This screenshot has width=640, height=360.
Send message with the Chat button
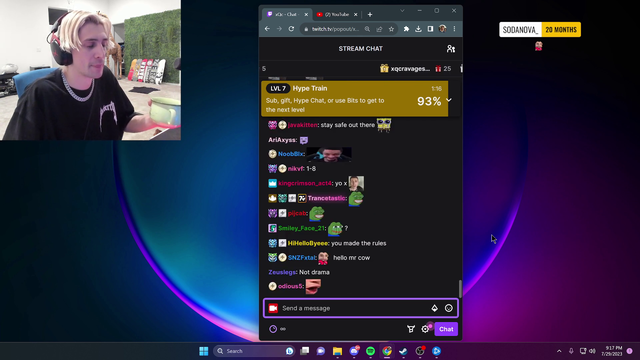pyautogui.click(x=446, y=329)
